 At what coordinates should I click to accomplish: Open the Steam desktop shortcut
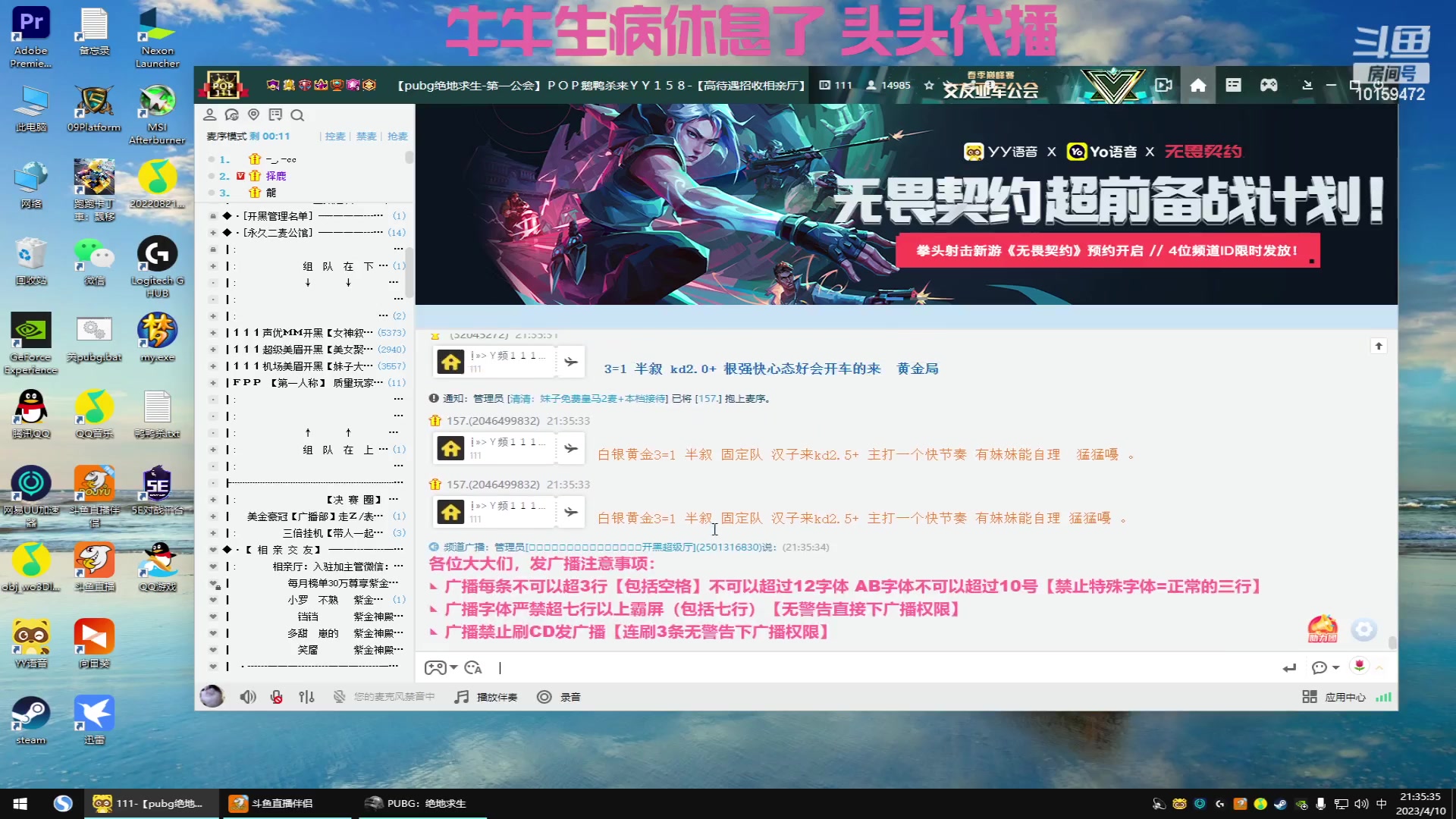pyautogui.click(x=30, y=720)
